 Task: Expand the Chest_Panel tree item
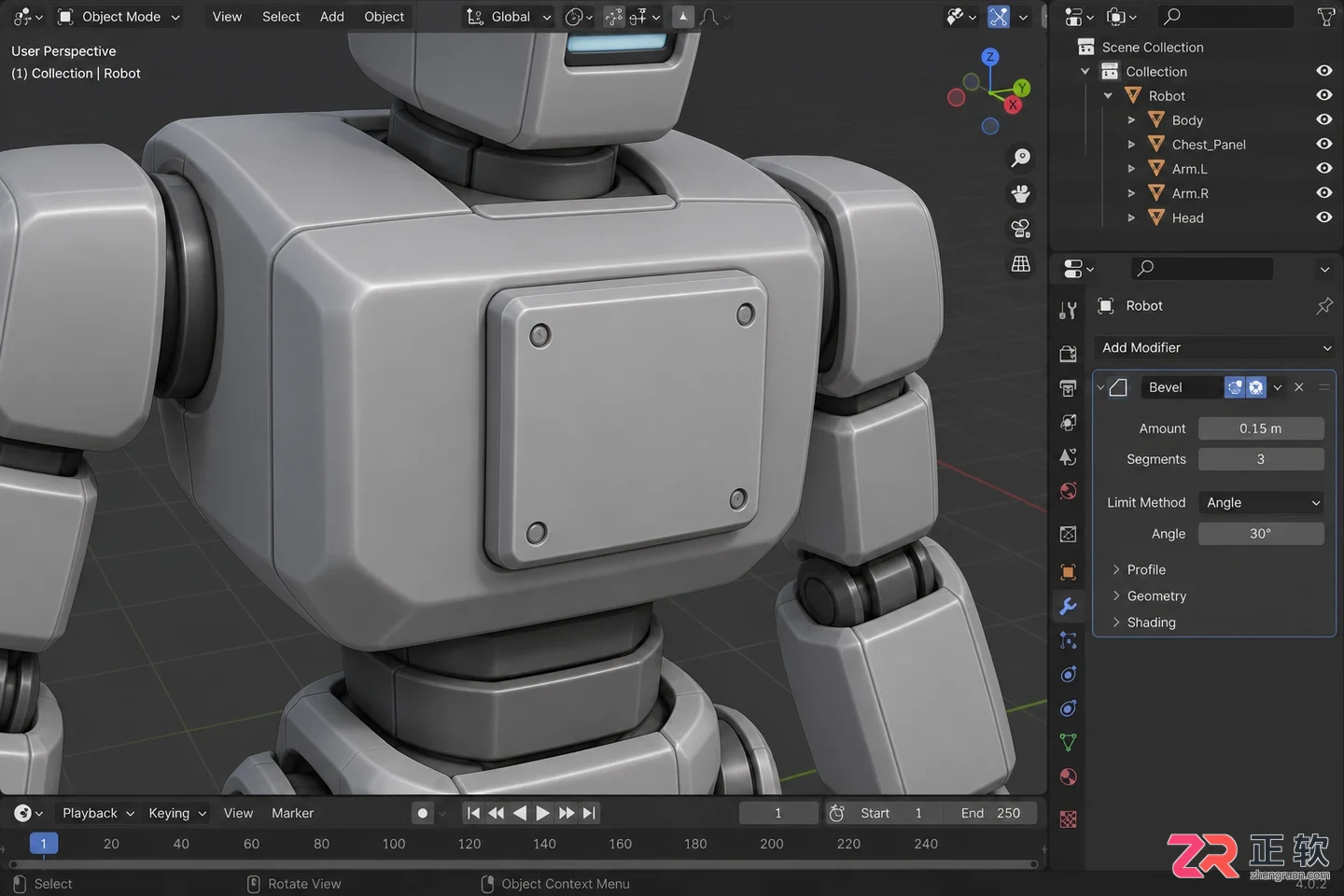tap(1131, 145)
